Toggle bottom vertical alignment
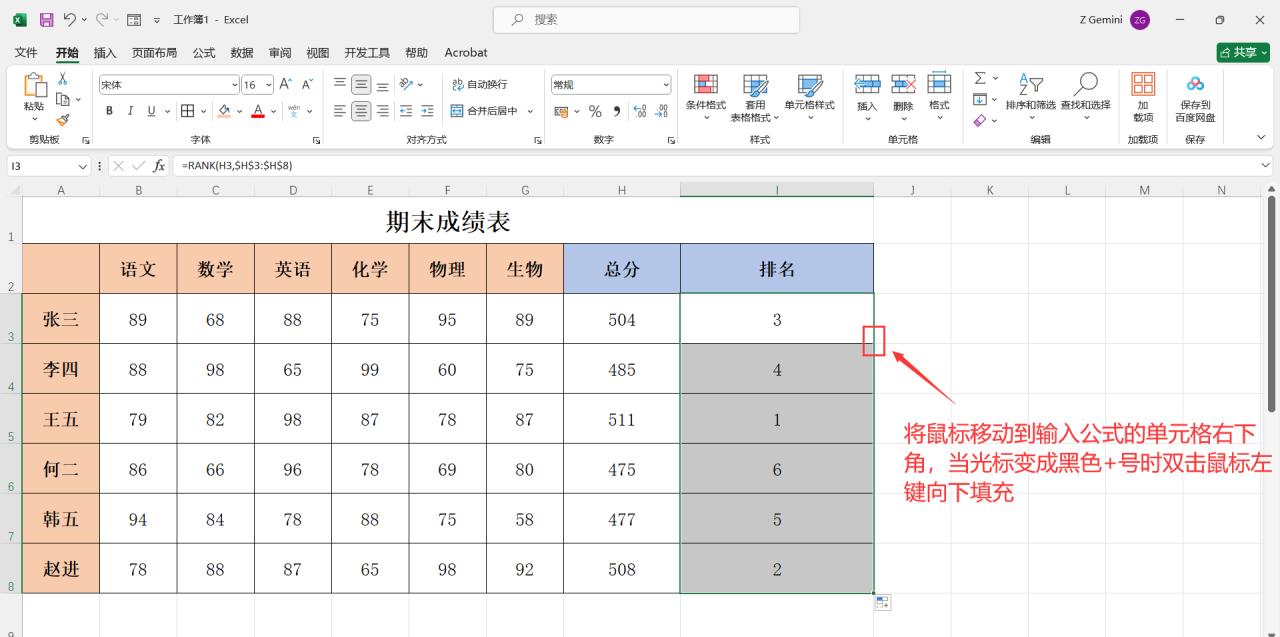The height and width of the screenshot is (637, 1280). (x=382, y=85)
